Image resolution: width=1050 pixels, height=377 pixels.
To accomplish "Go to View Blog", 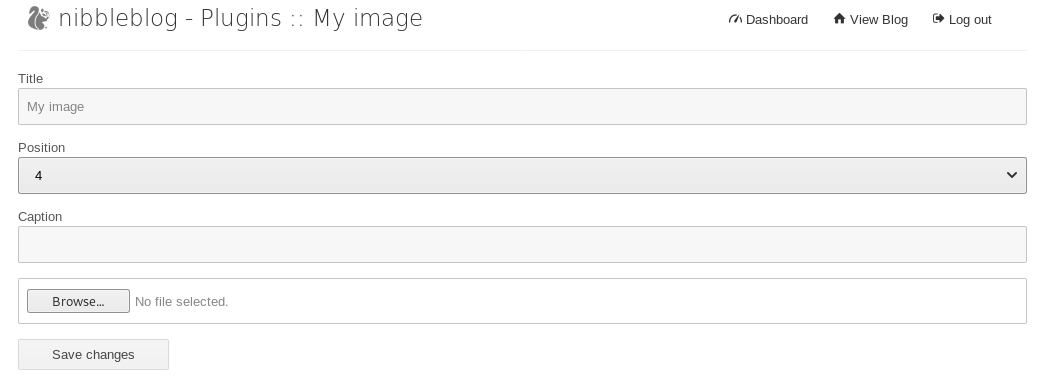I will (871, 19).
